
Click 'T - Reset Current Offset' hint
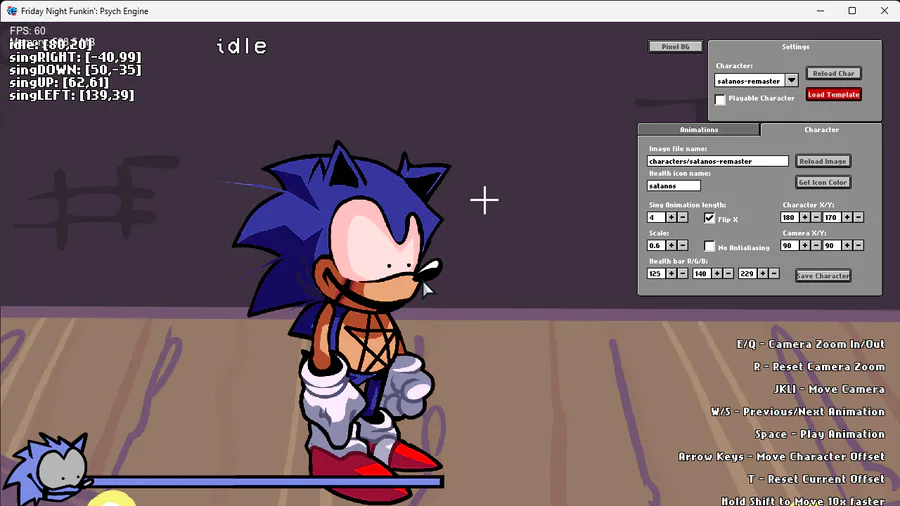(x=816, y=479)
